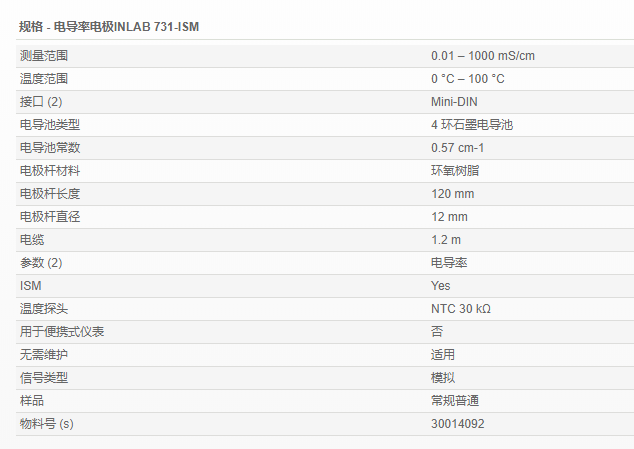Select the 电极杆直径 row label
The image size is (634, 449).
pyautogui.click(x=50, y=217)
